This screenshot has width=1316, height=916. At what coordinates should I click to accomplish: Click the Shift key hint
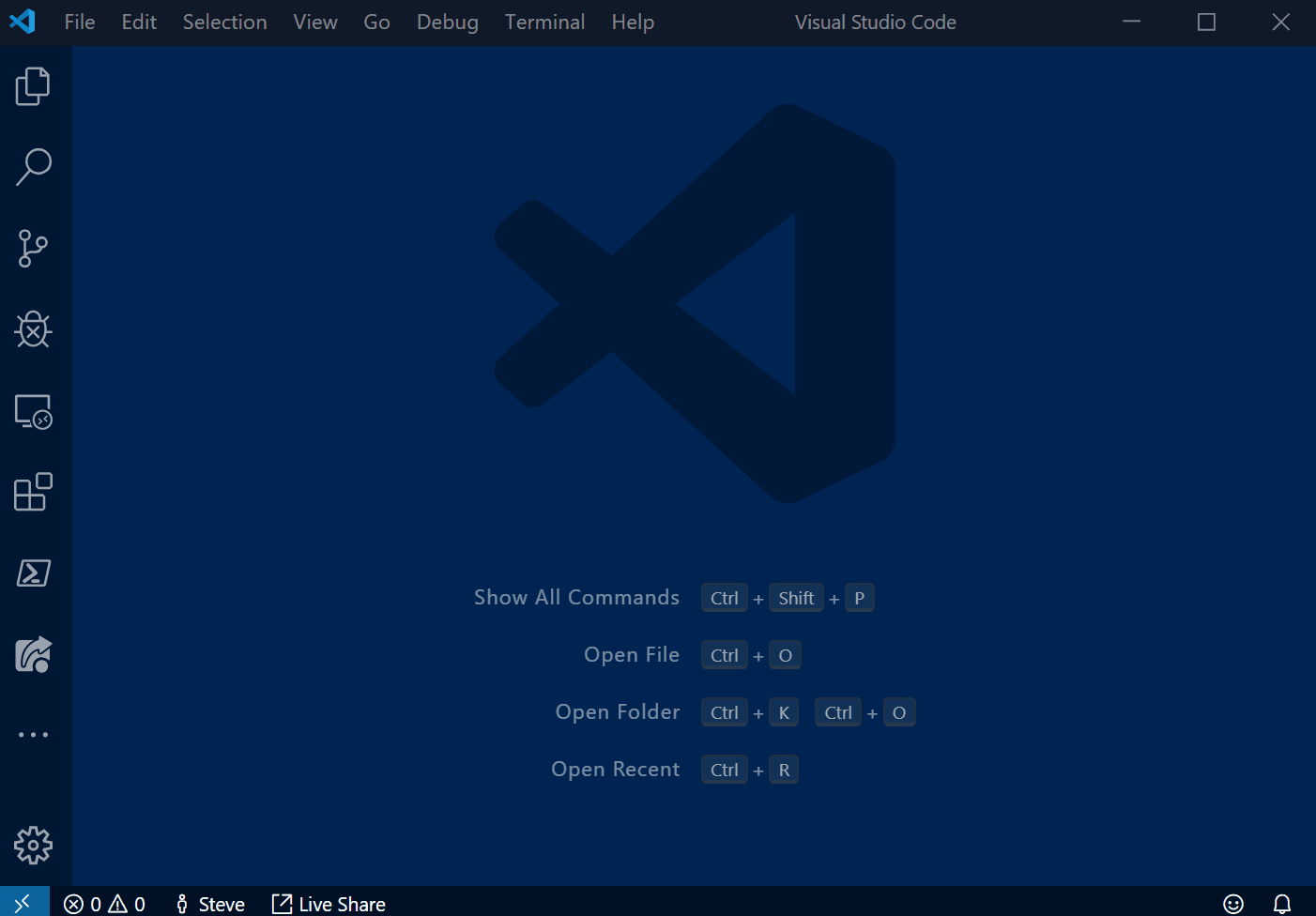(x=796, y=598)
